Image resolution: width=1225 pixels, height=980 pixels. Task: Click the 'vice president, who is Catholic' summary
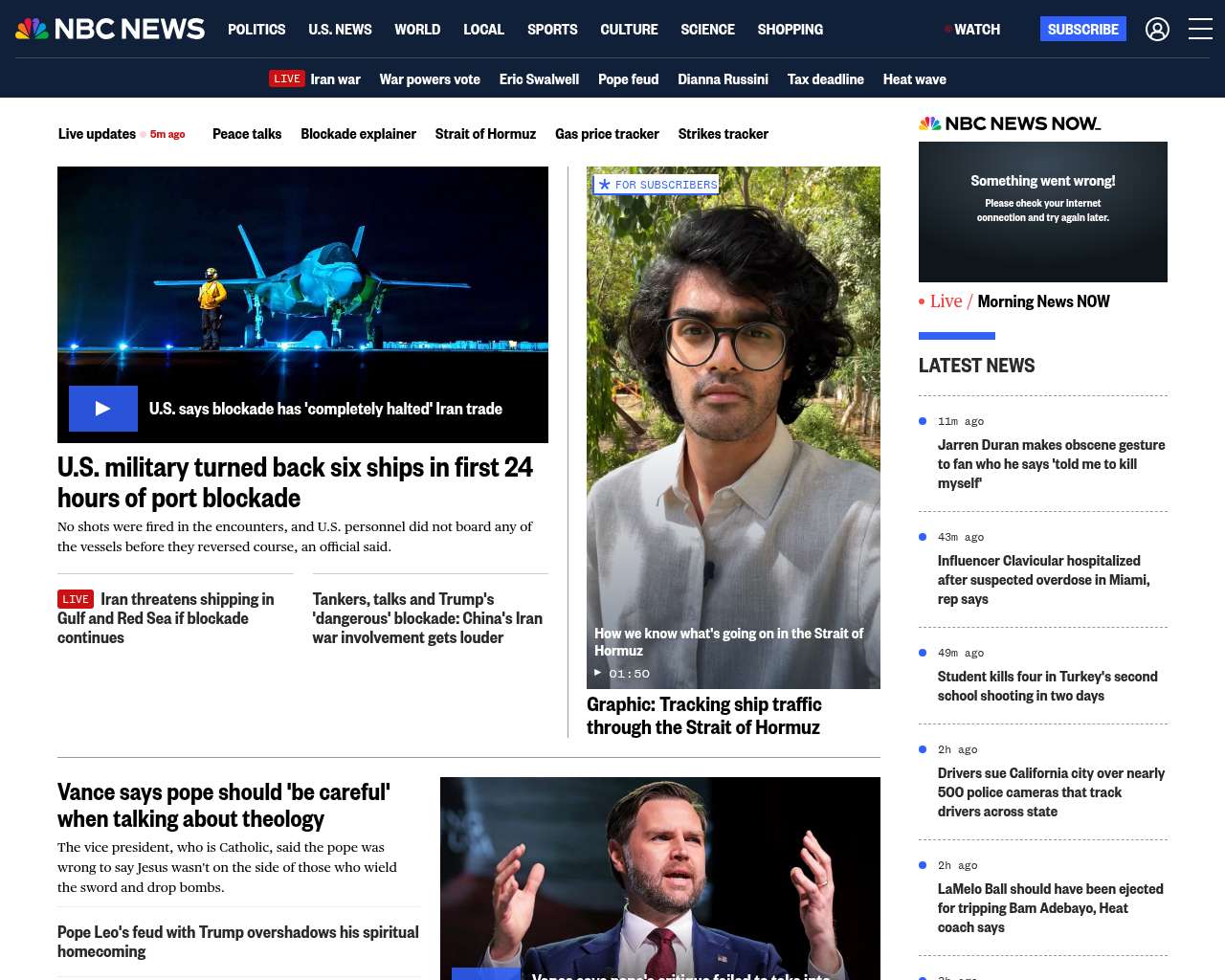tap(227, 867)
